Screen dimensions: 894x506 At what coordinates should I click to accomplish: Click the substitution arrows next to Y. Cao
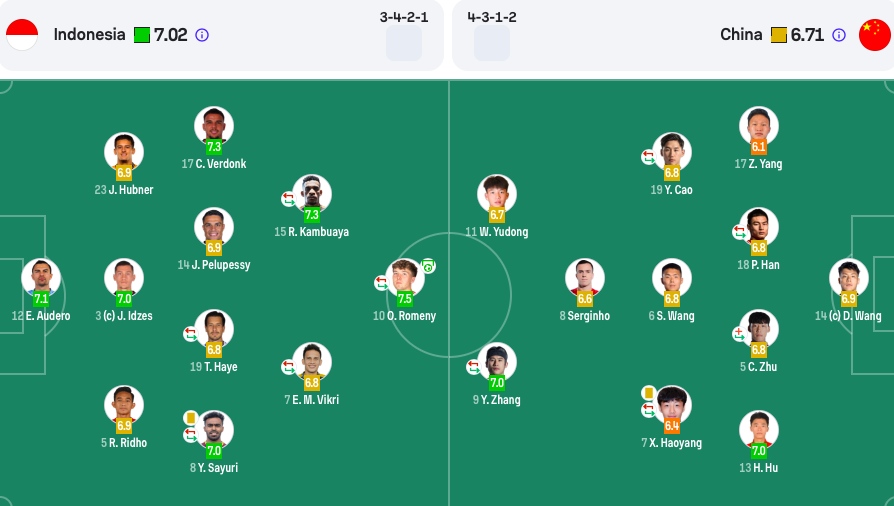point(648,157)
